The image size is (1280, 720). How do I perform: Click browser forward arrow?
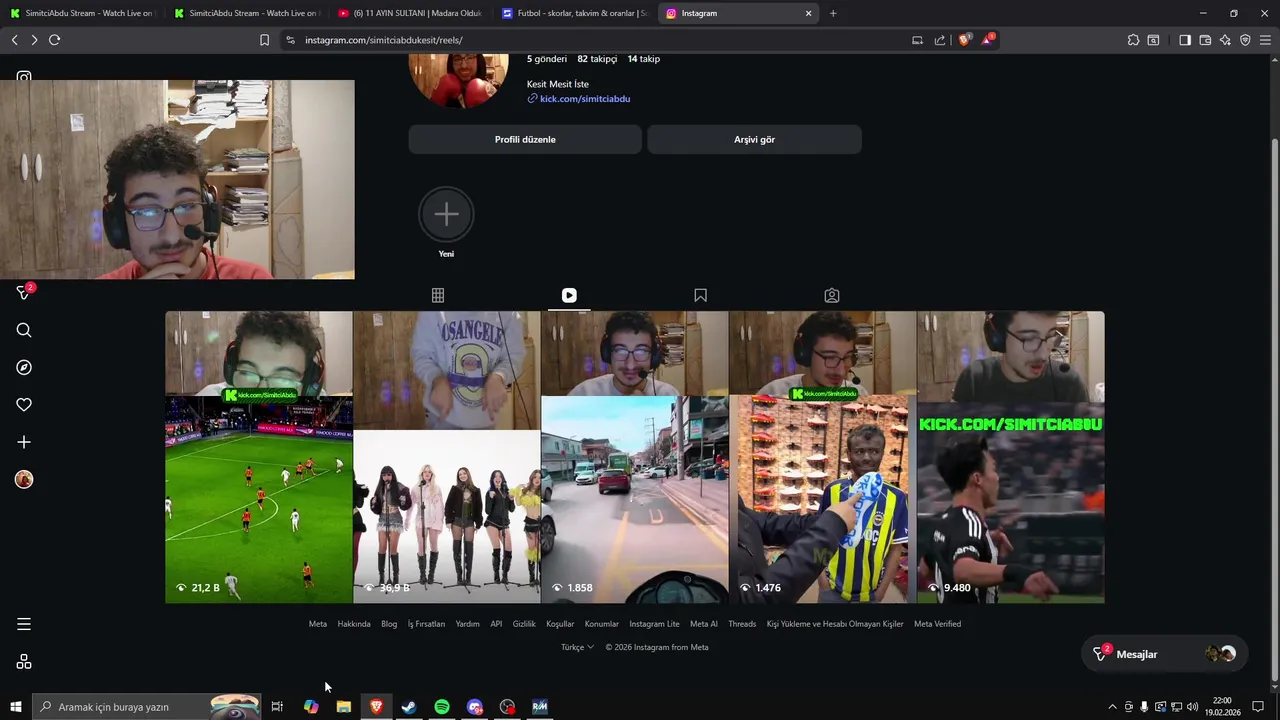(34, 40)
